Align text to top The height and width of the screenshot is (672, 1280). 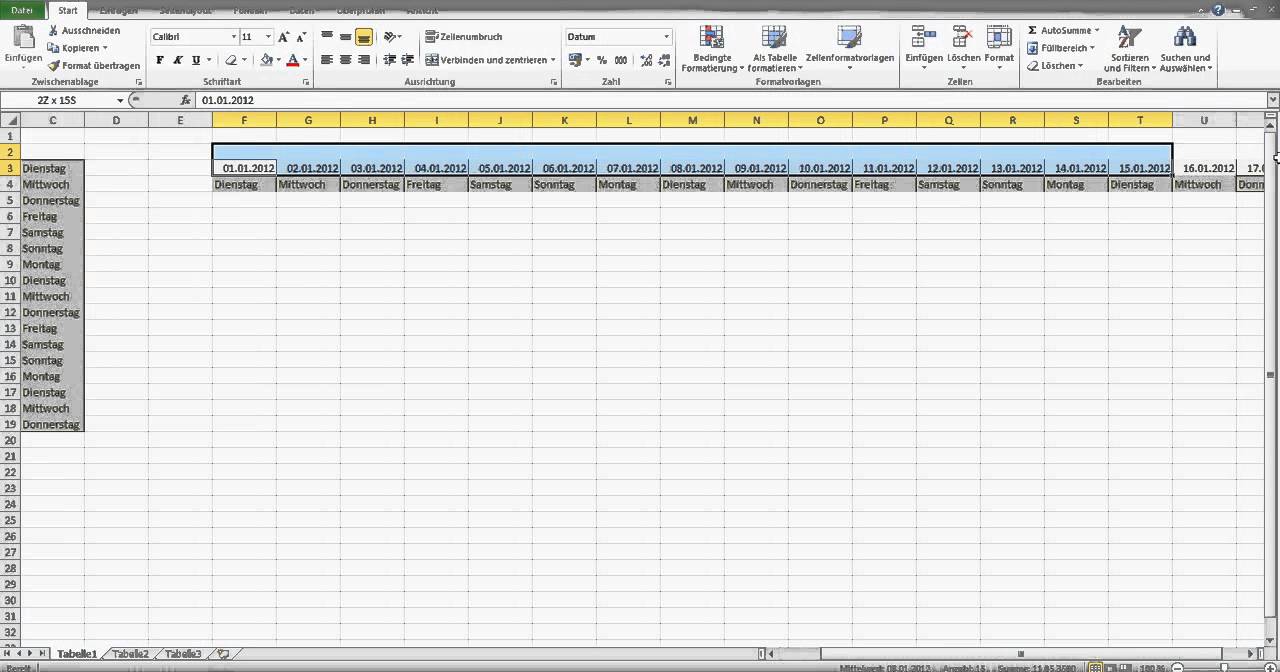coord(327,36)
